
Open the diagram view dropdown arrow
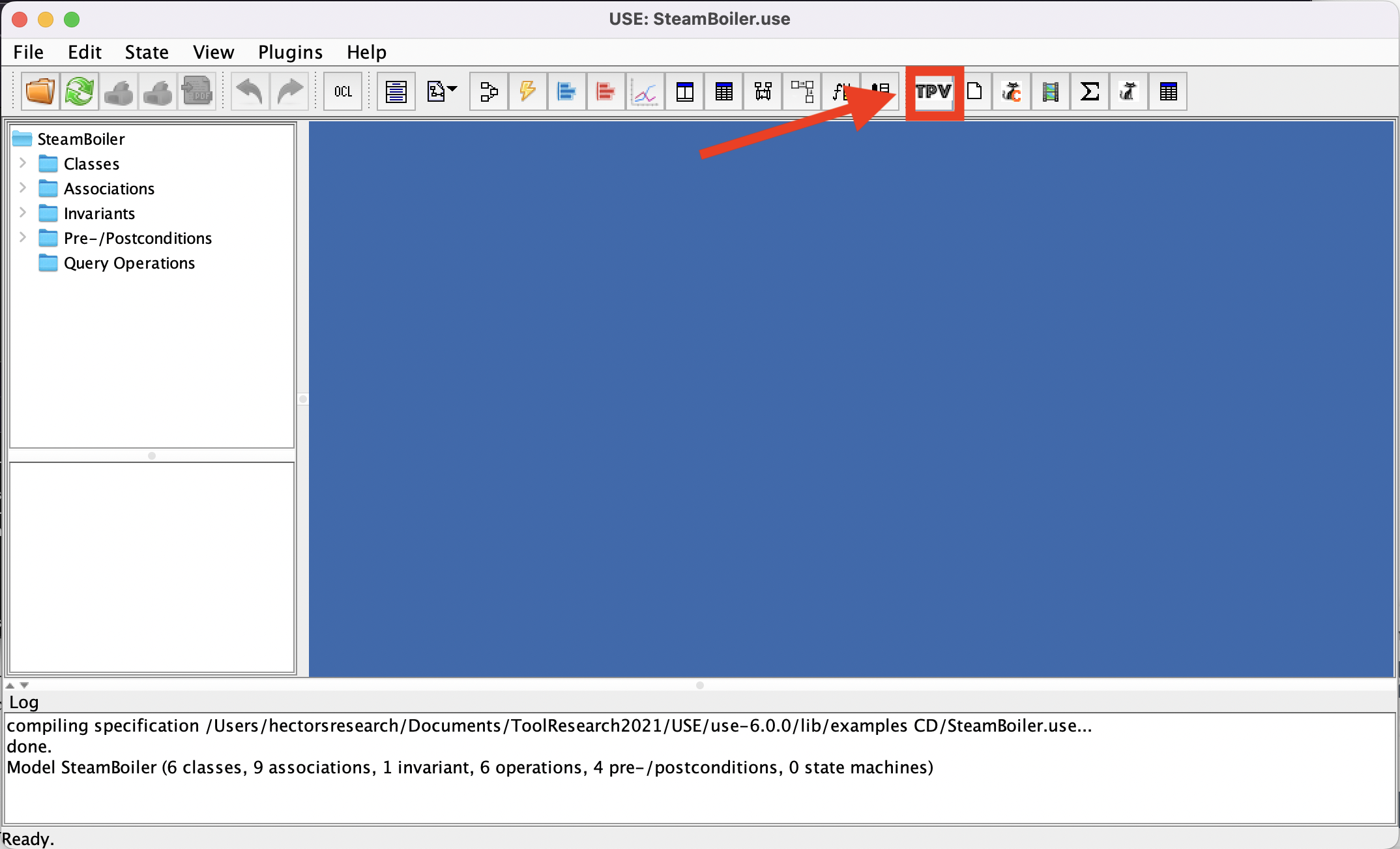pos(452,89)
